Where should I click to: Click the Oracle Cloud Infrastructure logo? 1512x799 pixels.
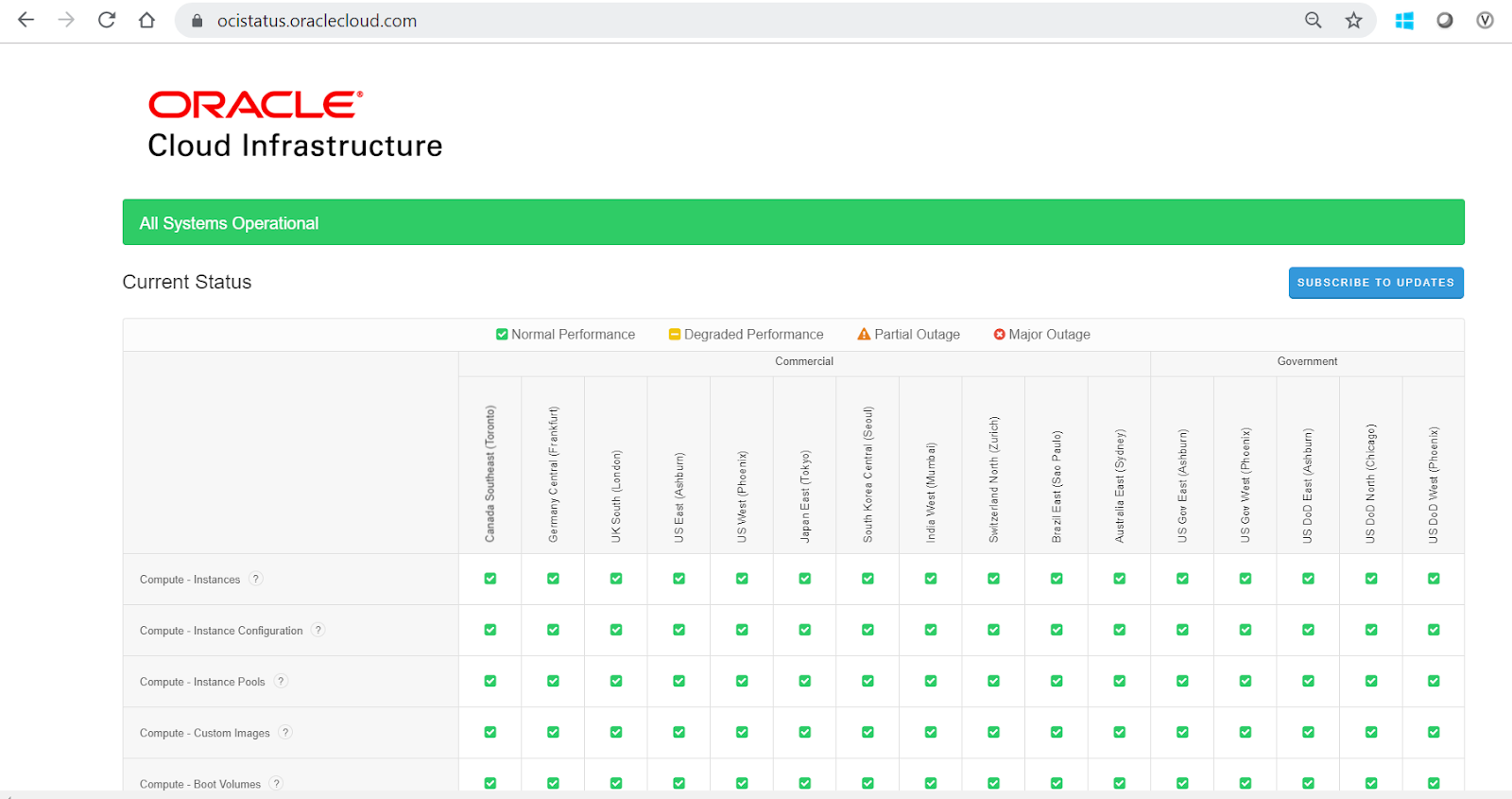[x=295, y=125]
